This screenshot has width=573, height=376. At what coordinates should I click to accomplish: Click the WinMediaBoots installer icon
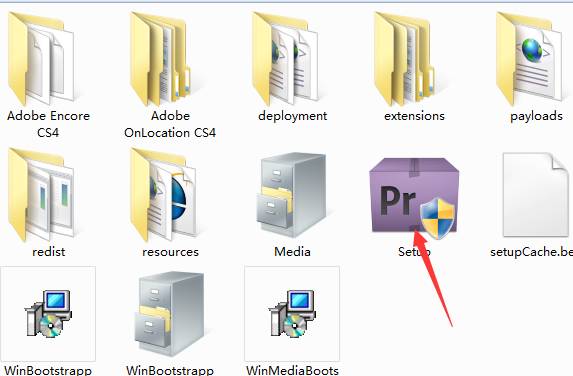(292, 314)
